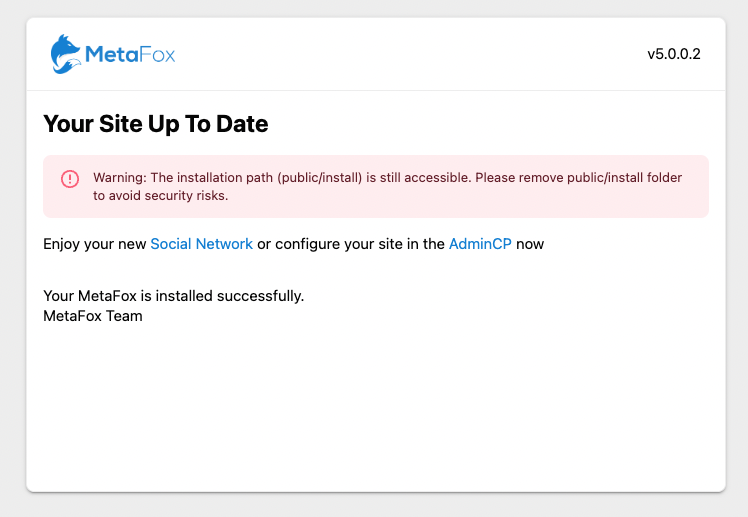
Task: Click "to avoid security risks." warning line
Action: pos(160,196)
